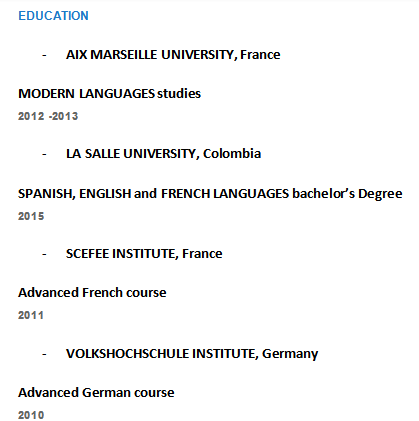Click the dash bullet before LA SALLE
The height and width of the screenshot is (421, 419).
44,154
